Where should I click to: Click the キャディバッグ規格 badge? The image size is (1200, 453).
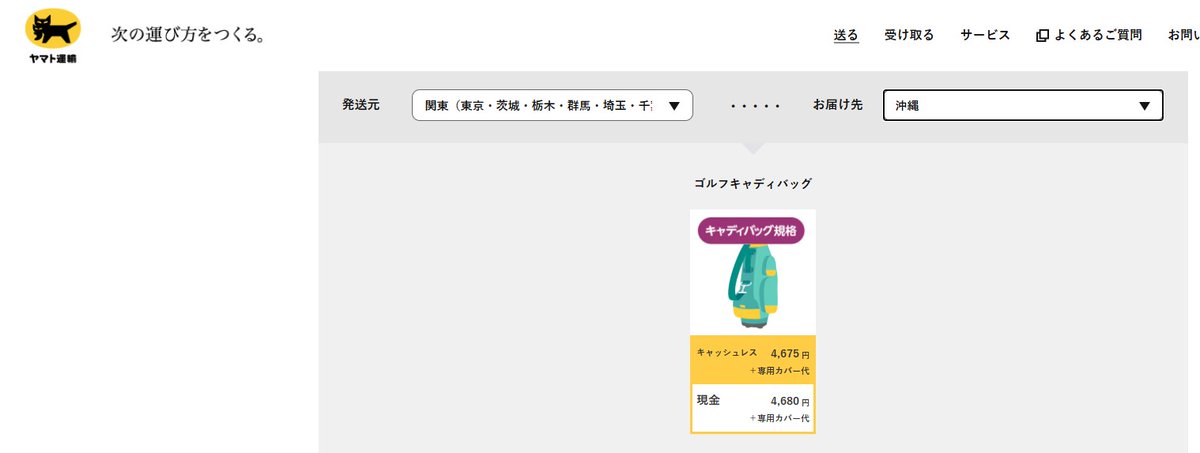(751, 230)
